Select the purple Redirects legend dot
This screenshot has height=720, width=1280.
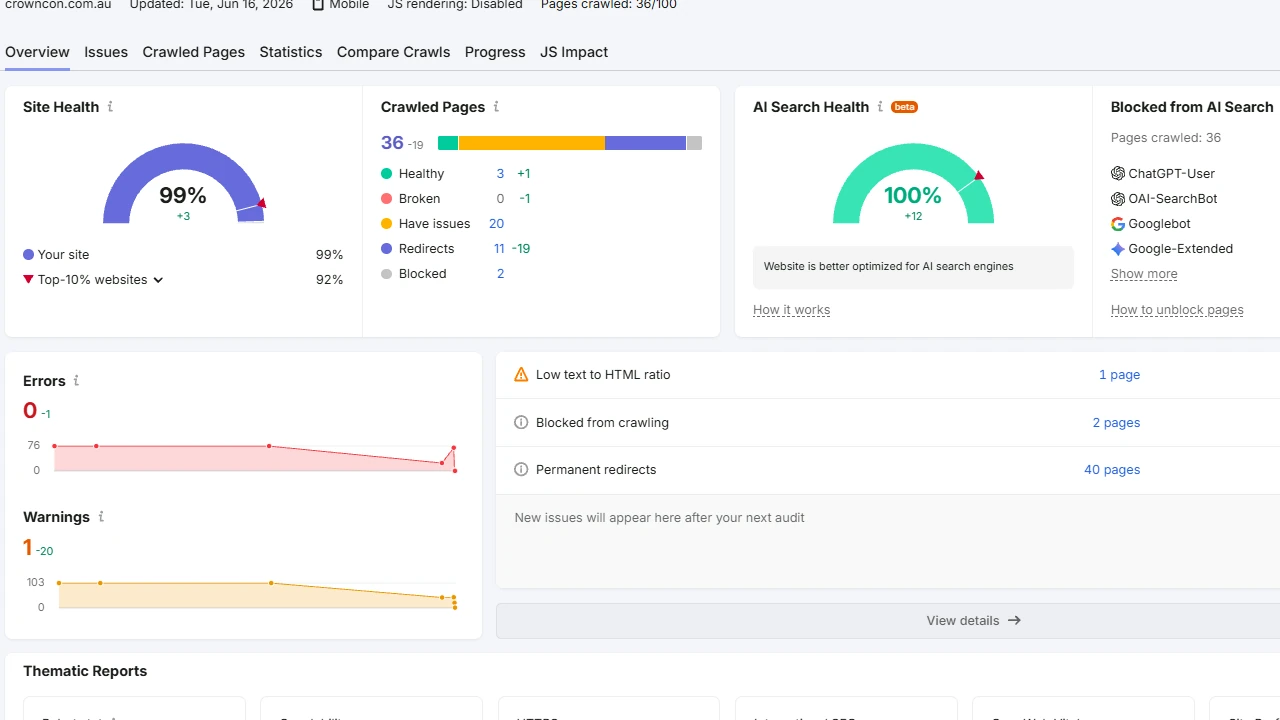click(387, 248)
